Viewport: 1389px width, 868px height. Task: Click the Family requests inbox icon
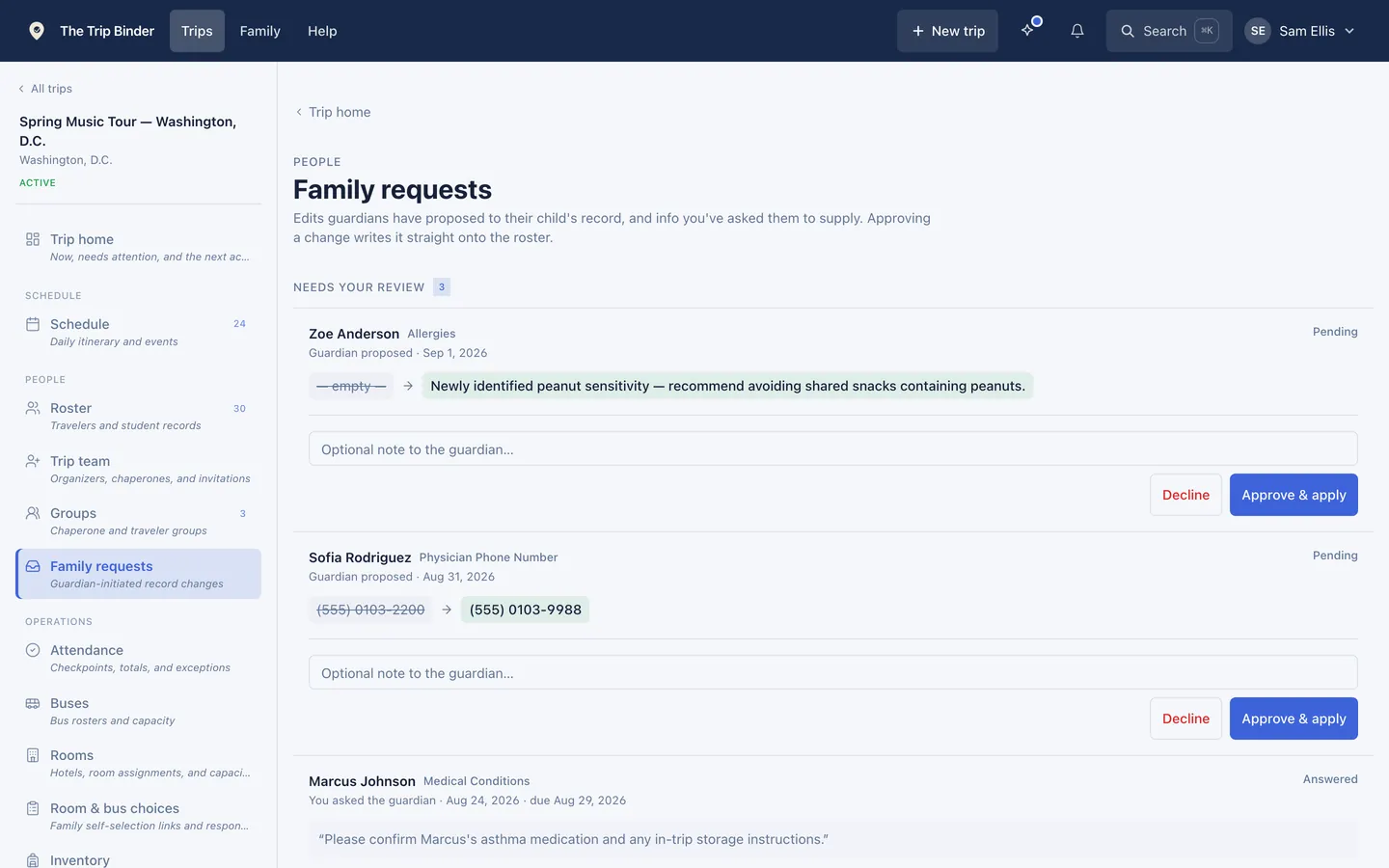33,566
